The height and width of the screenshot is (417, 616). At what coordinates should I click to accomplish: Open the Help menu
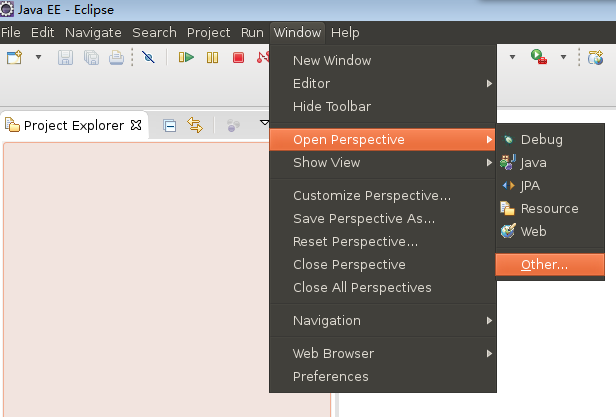pos(345,32)
